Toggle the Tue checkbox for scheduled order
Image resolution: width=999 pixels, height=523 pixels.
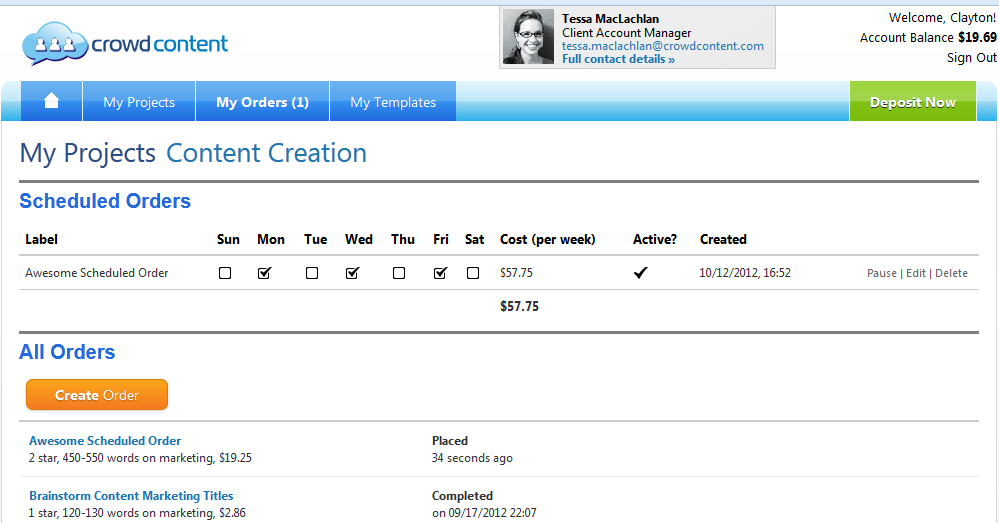pyautogui.click(x=312, y=273)
